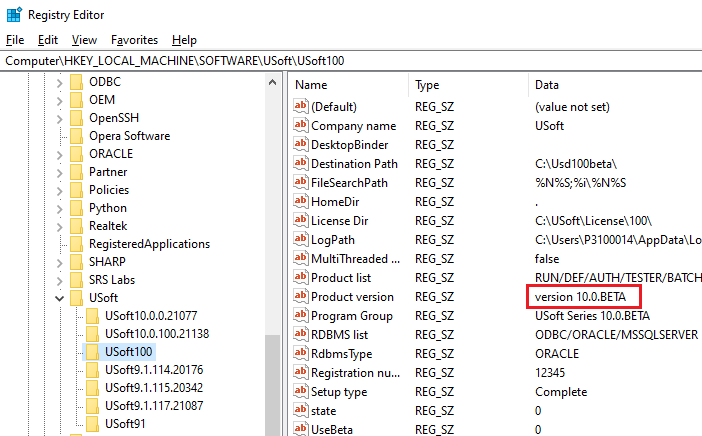The image size is (702, 436).
Task: Click the registry path address bar
Action: tap(350, 61)
